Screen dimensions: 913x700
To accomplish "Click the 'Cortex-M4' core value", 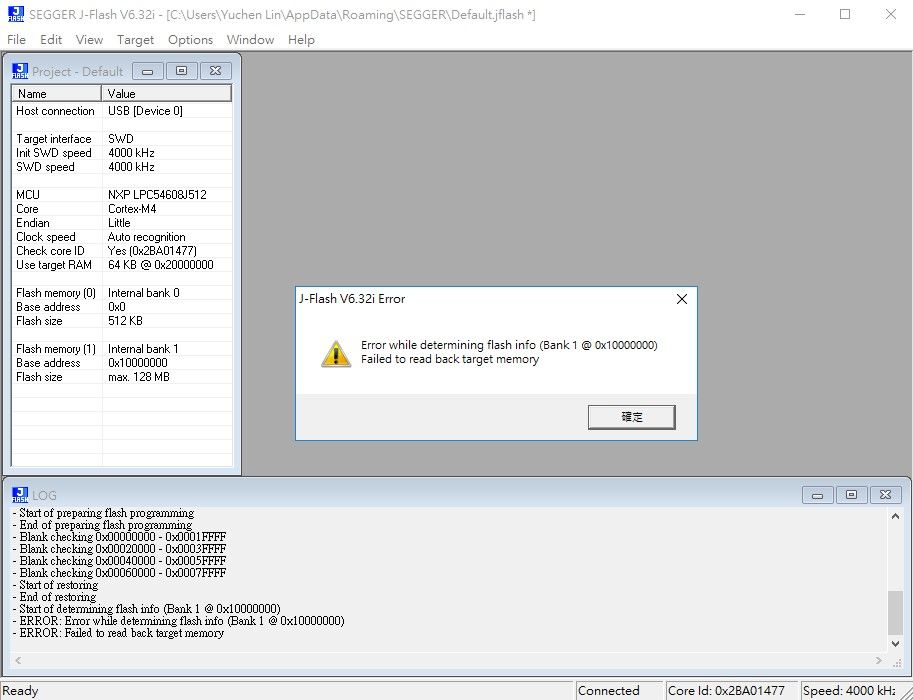I will coord(132,208).
